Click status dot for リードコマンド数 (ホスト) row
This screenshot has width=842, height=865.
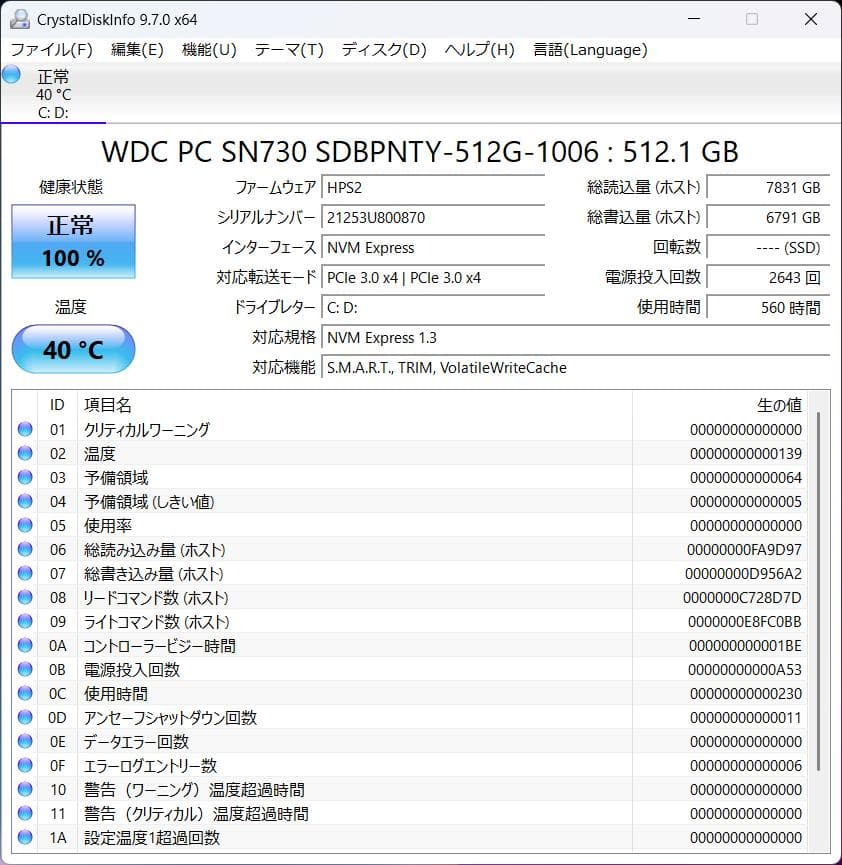pyautogui.click(x=25, y=597)
